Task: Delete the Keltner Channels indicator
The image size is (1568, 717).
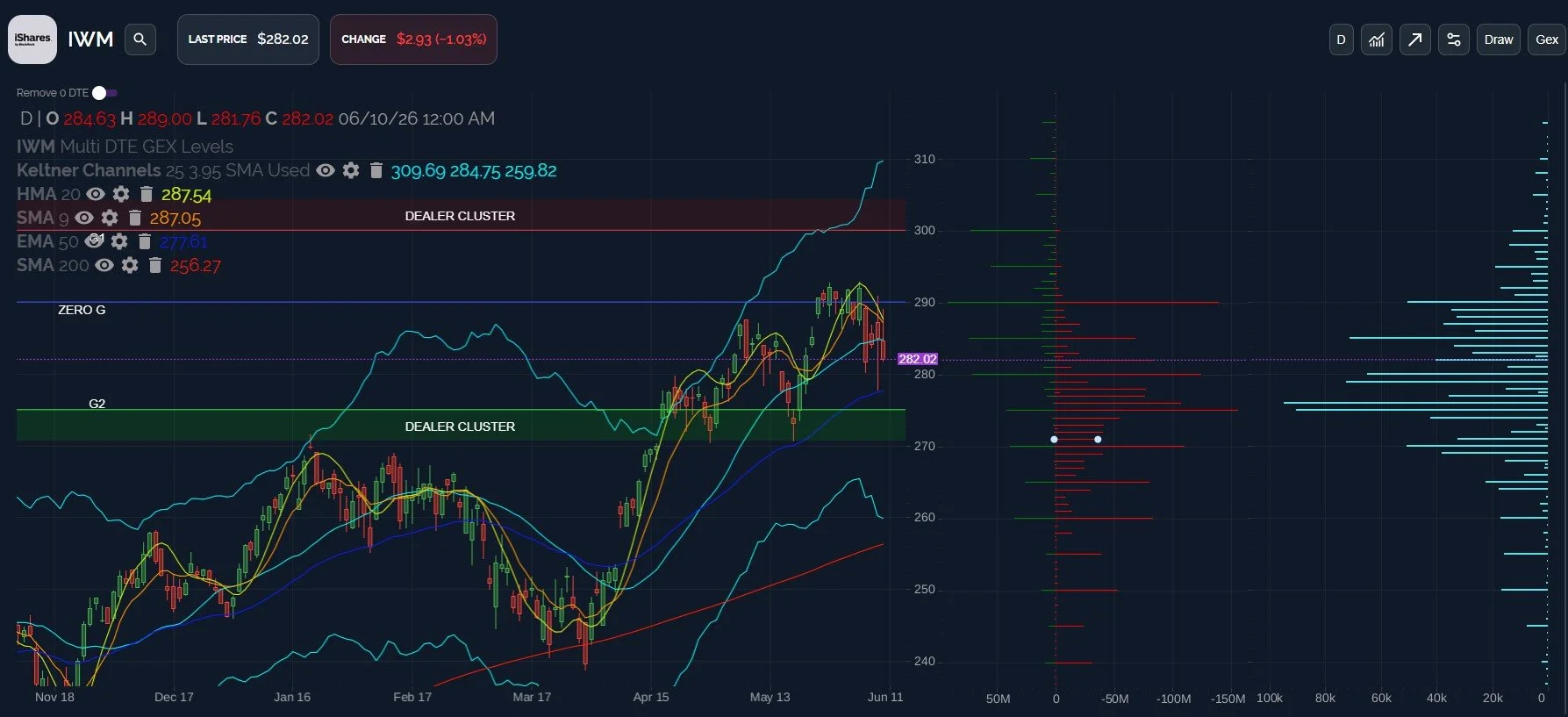Action: [376, 170]
